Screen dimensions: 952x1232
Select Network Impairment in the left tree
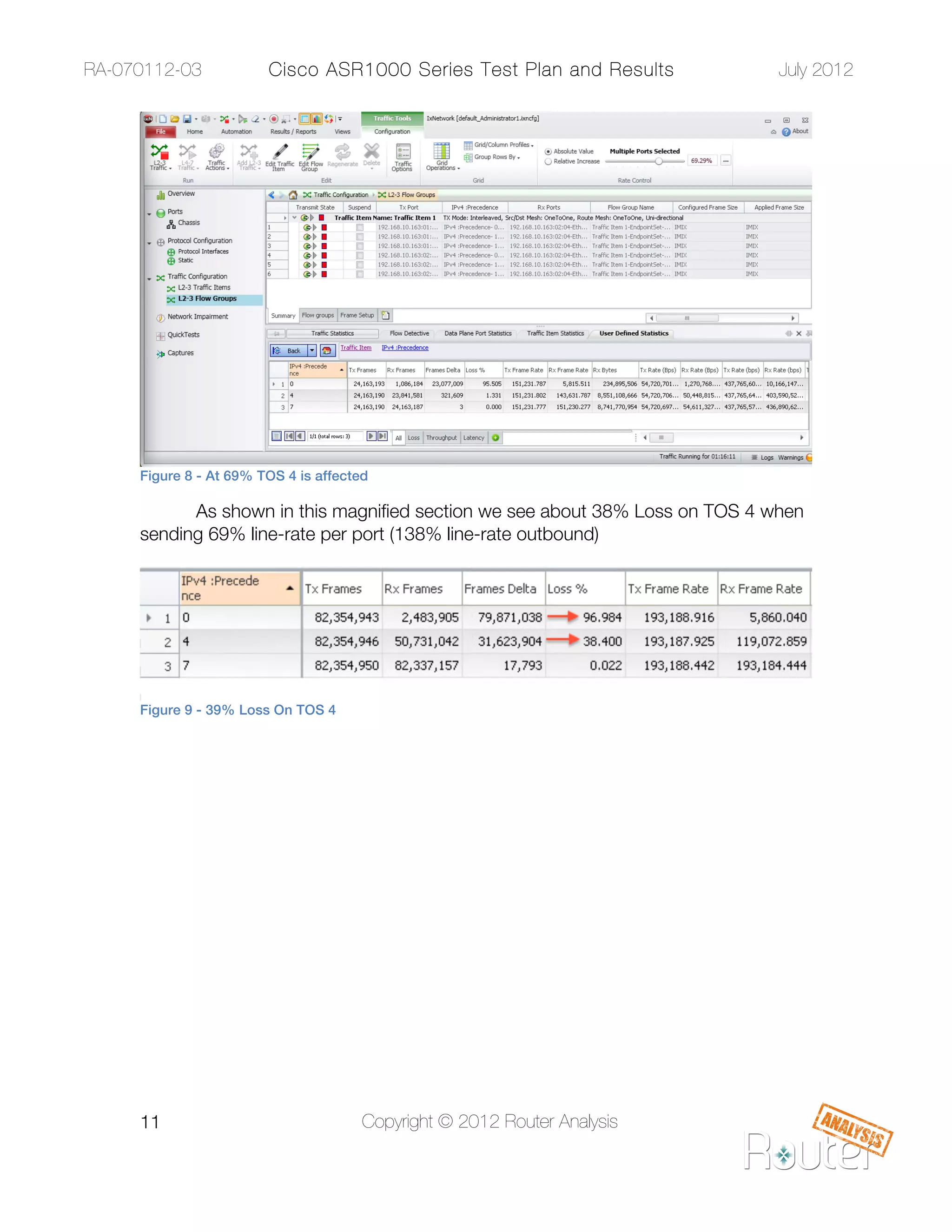point(192,317)
